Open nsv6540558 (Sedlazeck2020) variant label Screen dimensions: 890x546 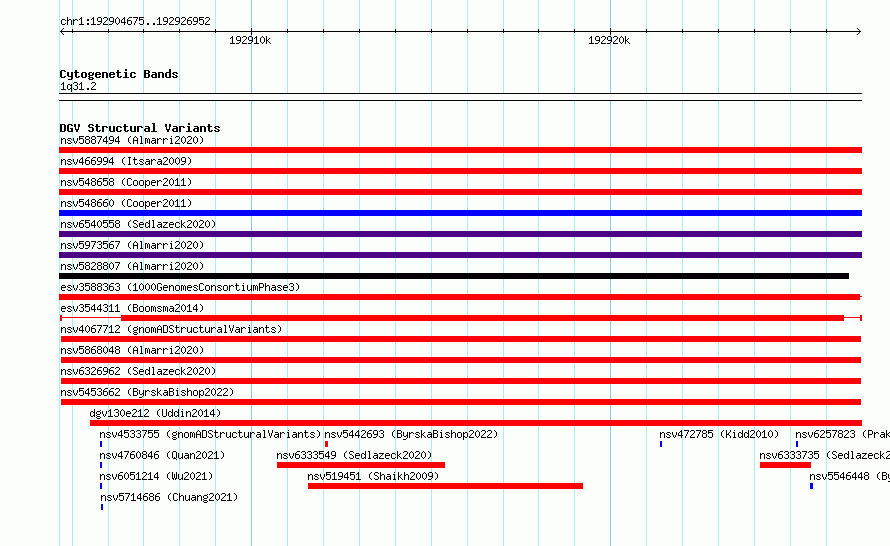138,224
